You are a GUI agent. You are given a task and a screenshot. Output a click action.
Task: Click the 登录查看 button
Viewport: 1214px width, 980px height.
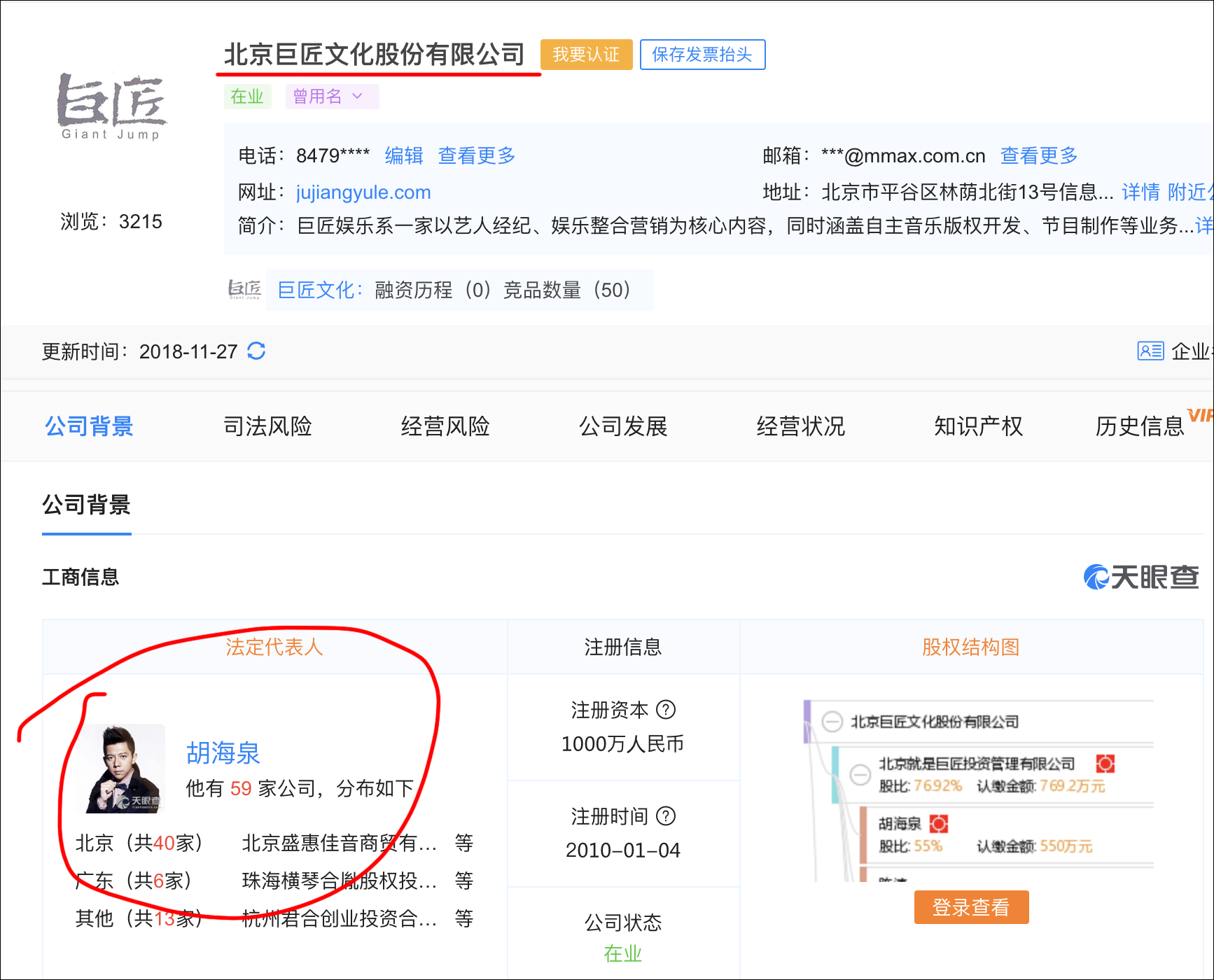(971, 907)
